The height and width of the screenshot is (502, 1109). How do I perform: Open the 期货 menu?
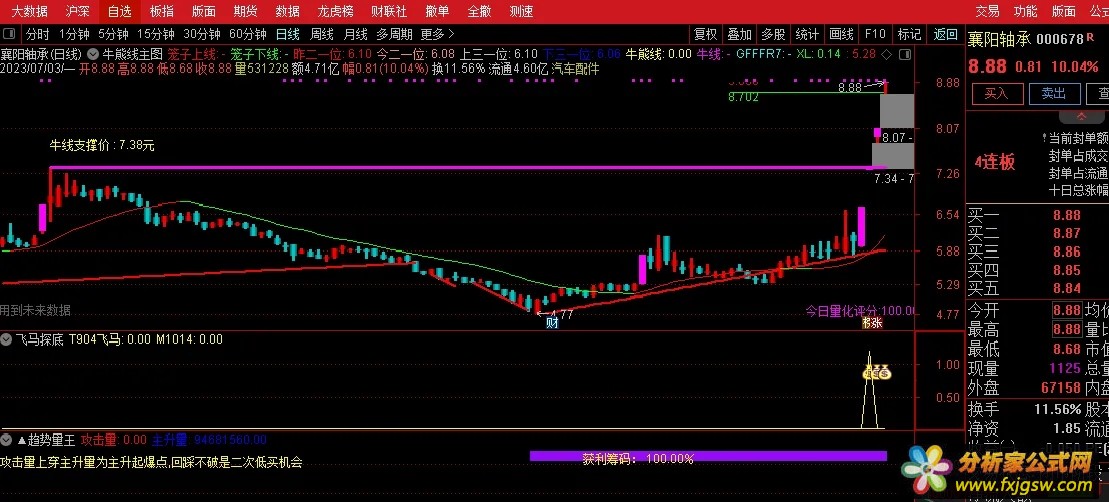click(x=245, y=11)
